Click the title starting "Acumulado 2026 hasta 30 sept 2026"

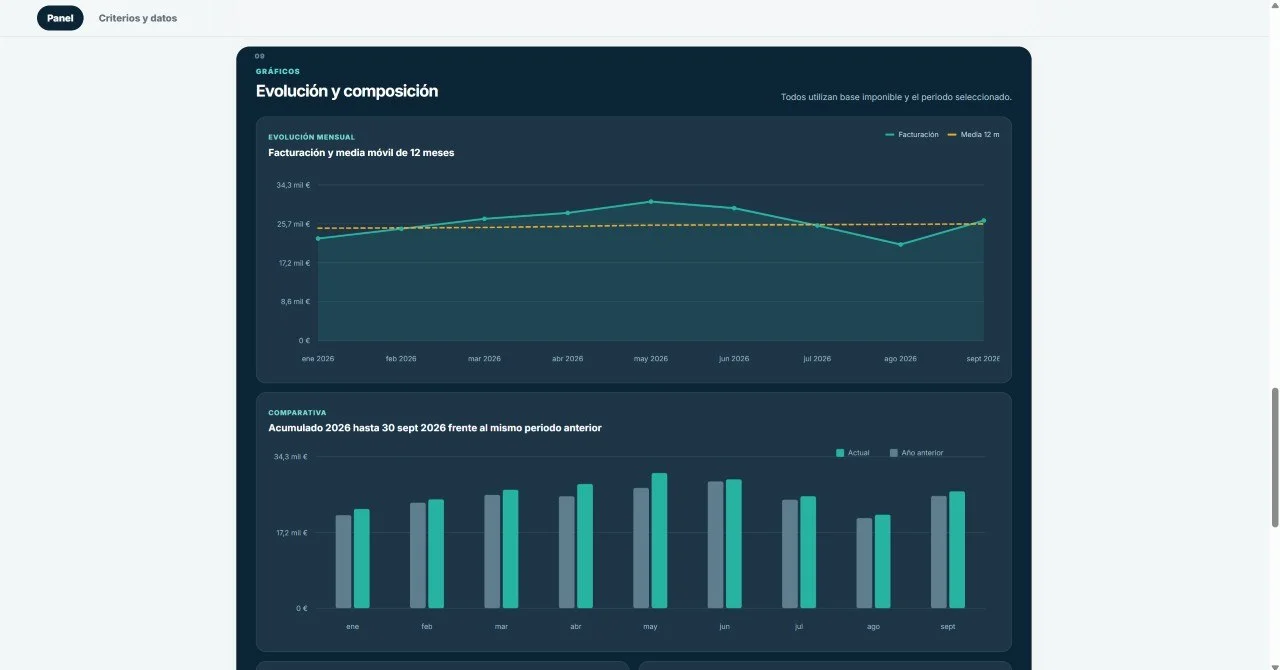point(435,428)
